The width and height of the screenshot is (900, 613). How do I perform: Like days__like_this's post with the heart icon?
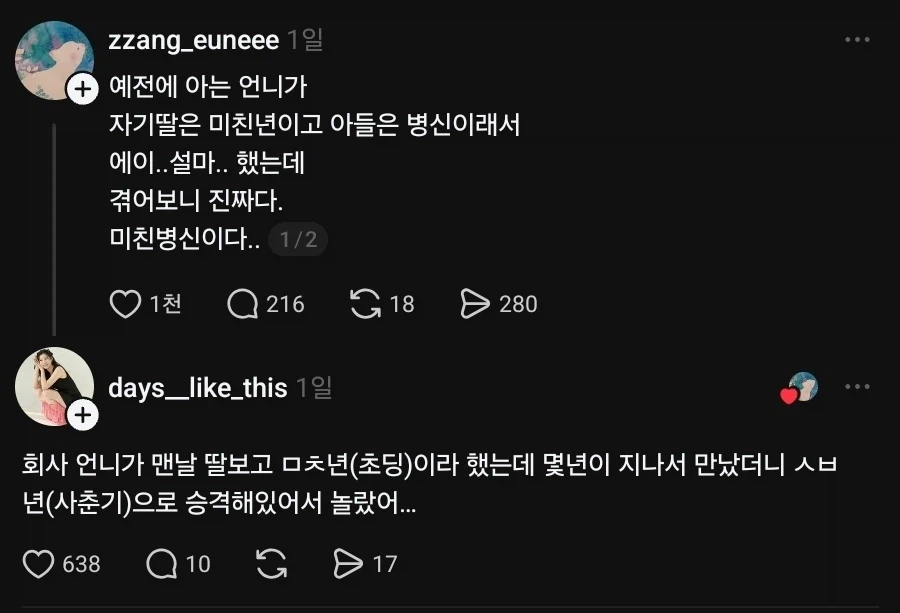click(39, 562)
